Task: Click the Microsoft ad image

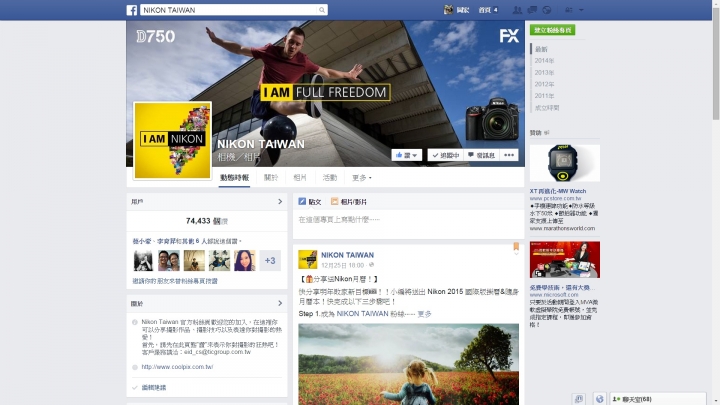Action: (x=565, y=259)
